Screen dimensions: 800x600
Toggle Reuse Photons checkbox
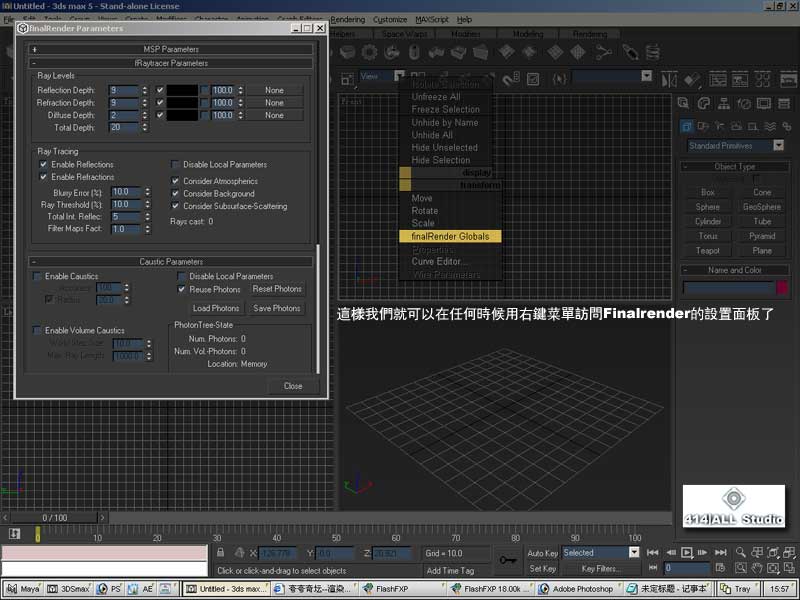(x=181, y=289)
